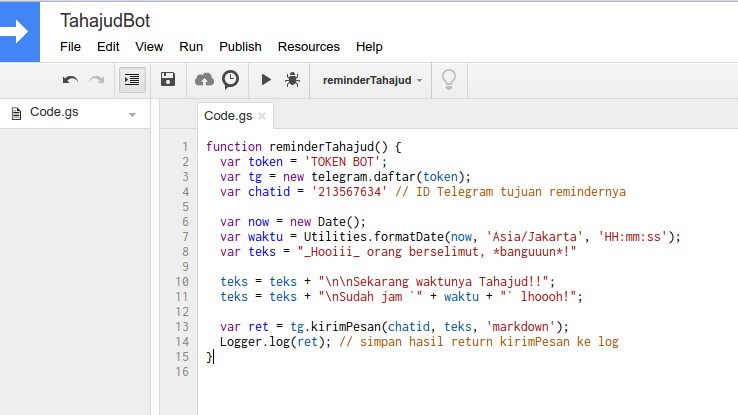
Task: Close the Code.gs tab
Action: (262, 116)
